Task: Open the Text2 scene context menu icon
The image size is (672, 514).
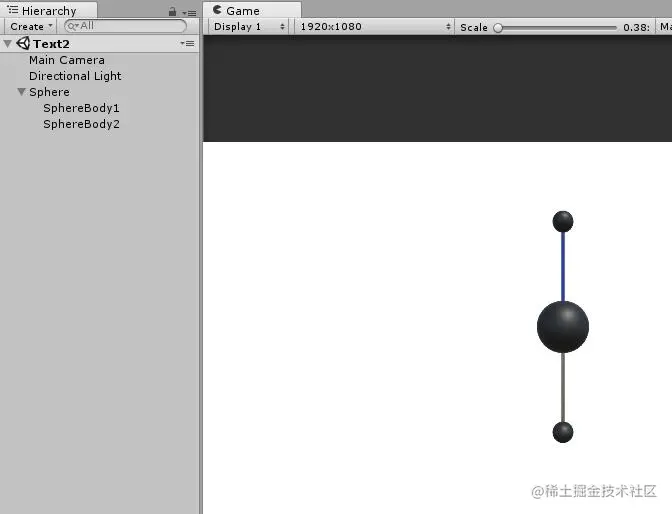Action: coord(187,43)
